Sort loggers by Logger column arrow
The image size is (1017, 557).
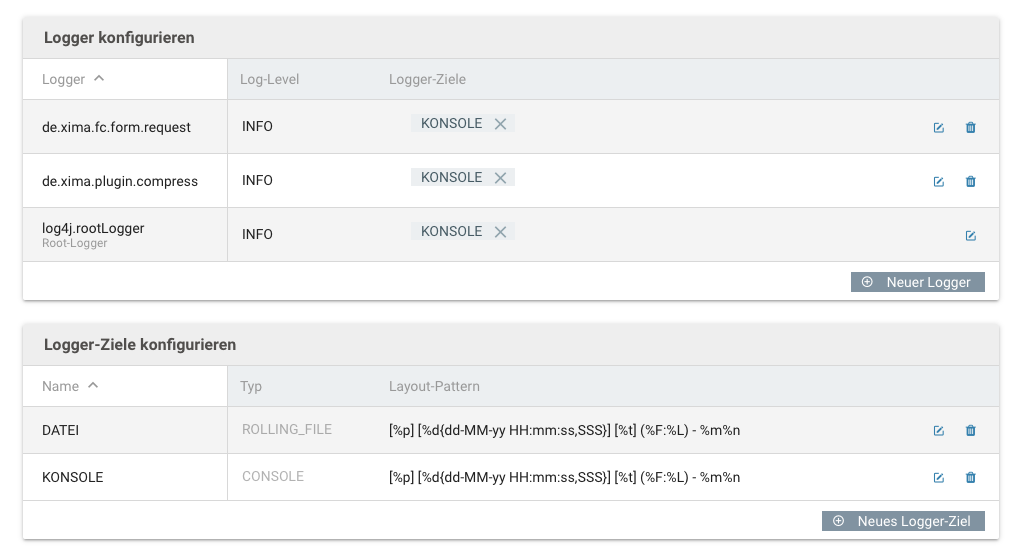point(99,78)
